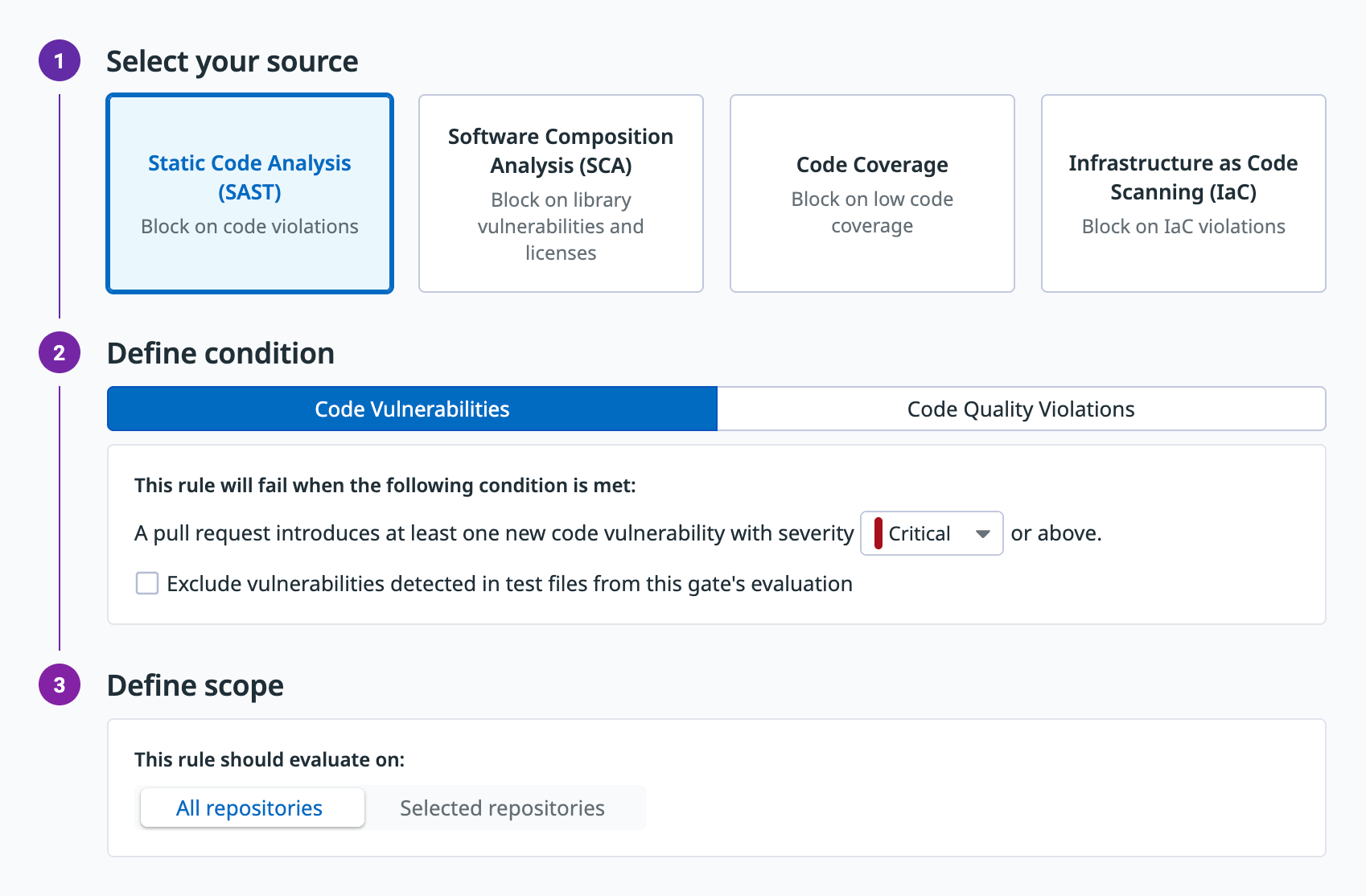
Task: Click the 'Exclude vulnerabilities detected in test files' label
Action: (509, 584)
